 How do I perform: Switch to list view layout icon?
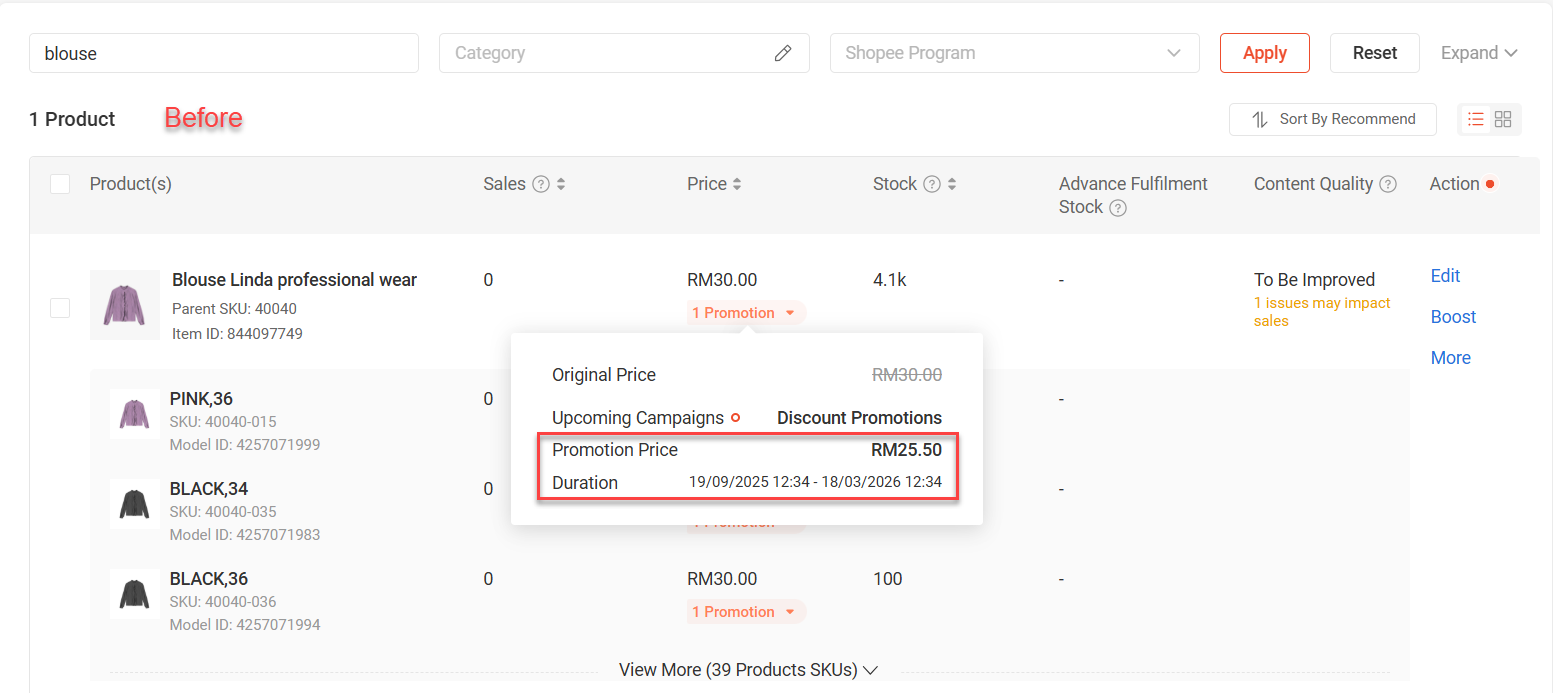pos(1475,119)
